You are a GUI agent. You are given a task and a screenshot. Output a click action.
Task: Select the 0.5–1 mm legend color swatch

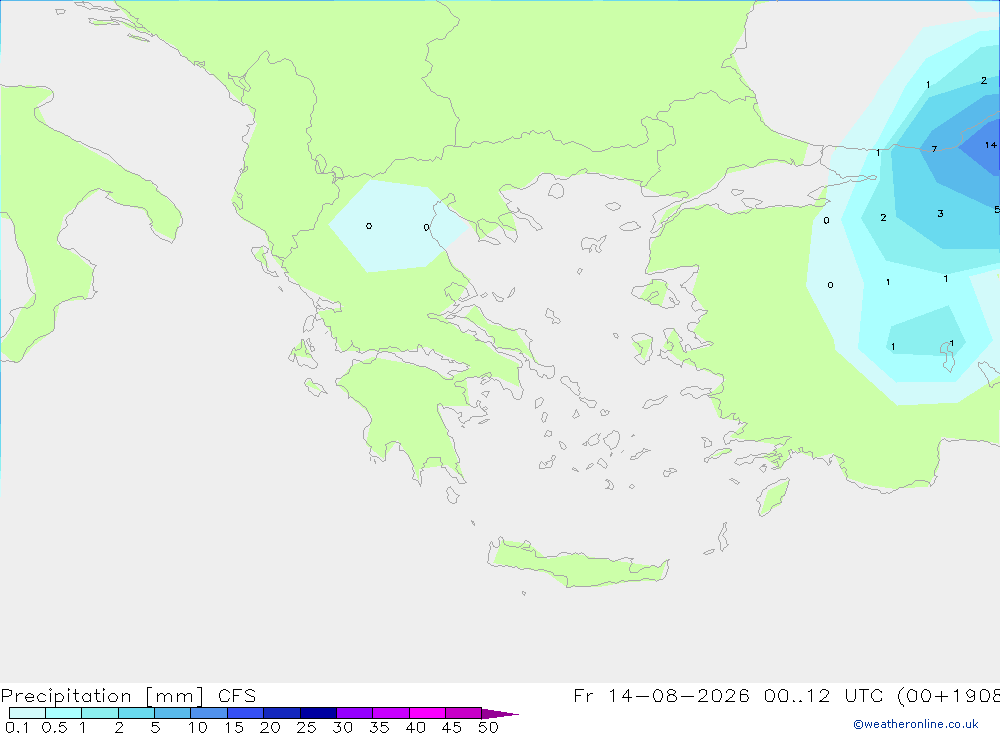click(63, 713)
